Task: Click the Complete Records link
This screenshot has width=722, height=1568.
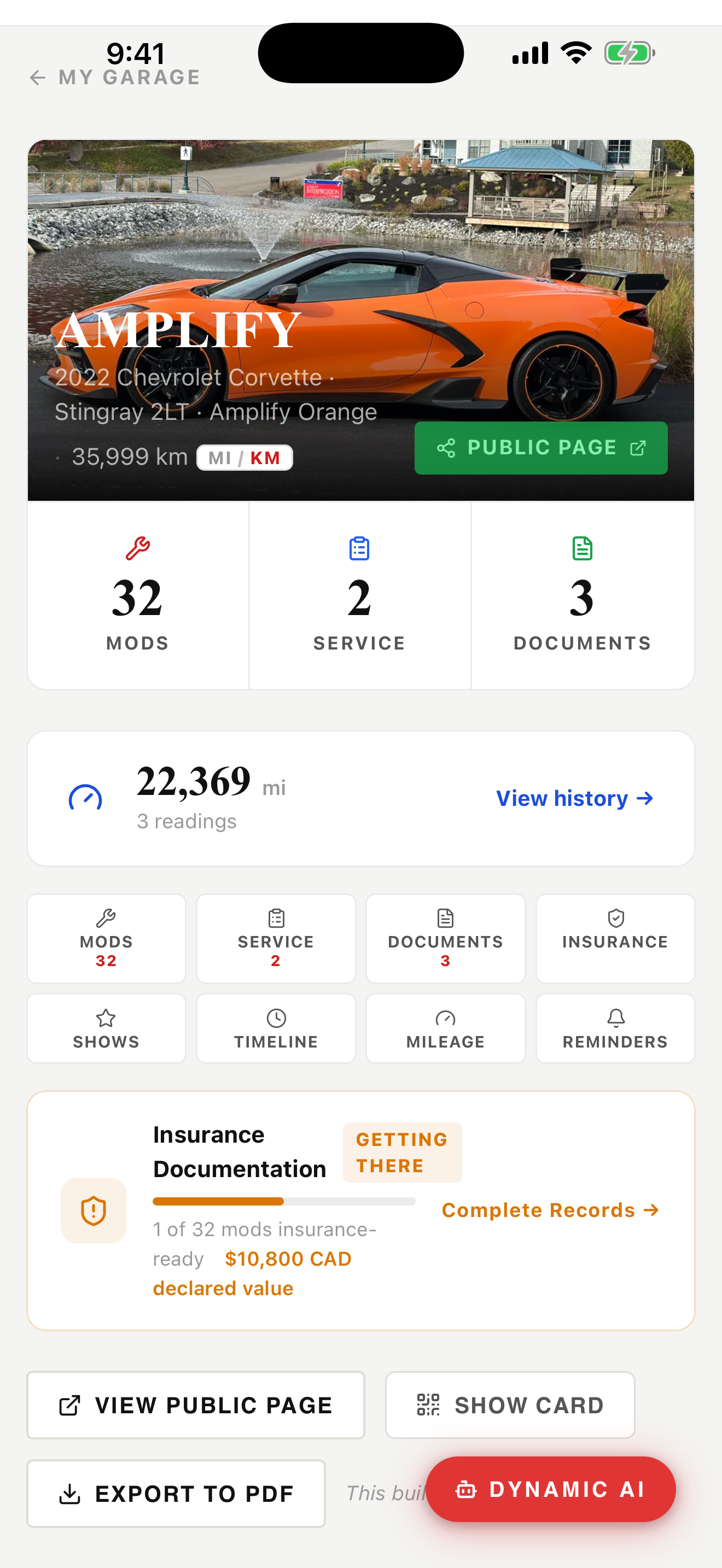Action: coord(550,1210)
